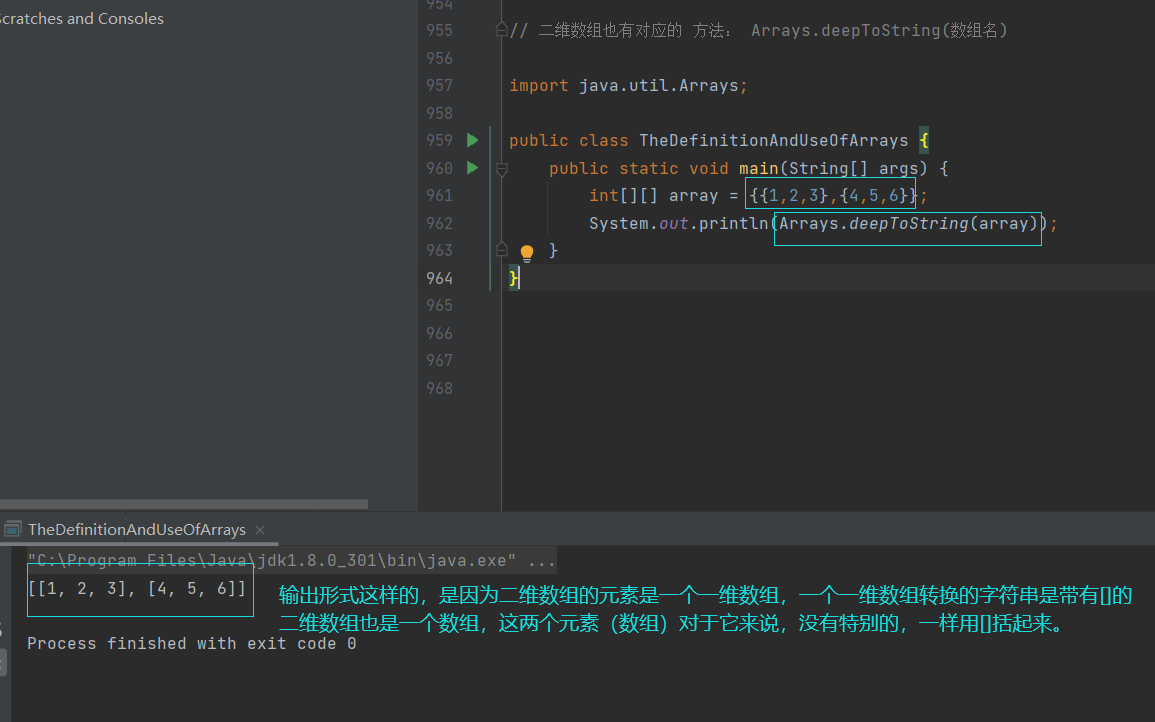Collapse the main method code block
The image size is (1155, 722).
click(502, 169)
